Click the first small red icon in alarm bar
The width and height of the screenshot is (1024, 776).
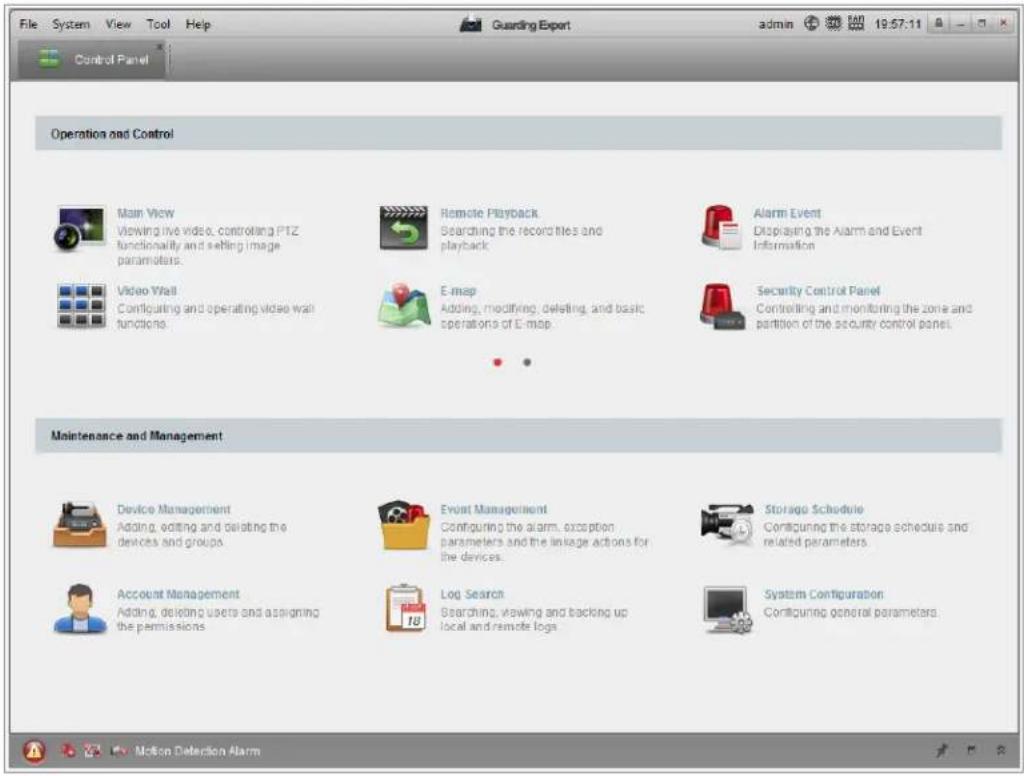tap(68, 751)
